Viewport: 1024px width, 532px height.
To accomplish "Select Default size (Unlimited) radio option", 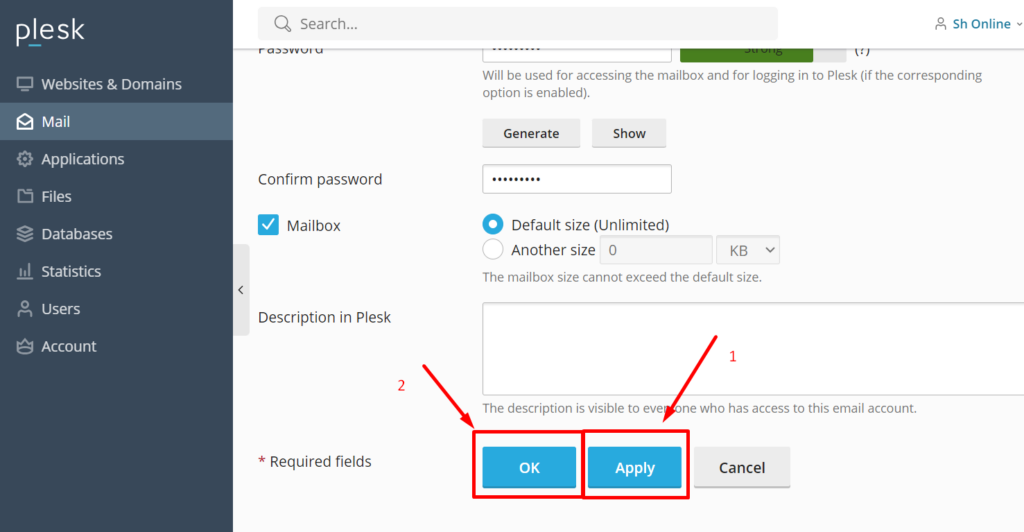I will pyautogui.click(x=492, y=224).
